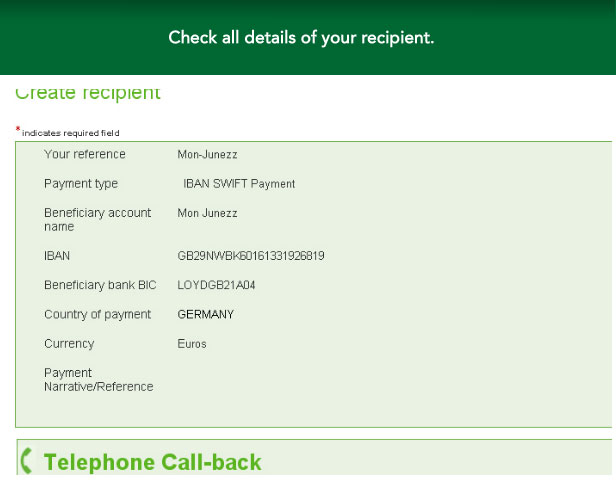Click the Beneficiary account name label
Image resolution: width=616 pixels, height=480 pixels.
coord(97,220)
